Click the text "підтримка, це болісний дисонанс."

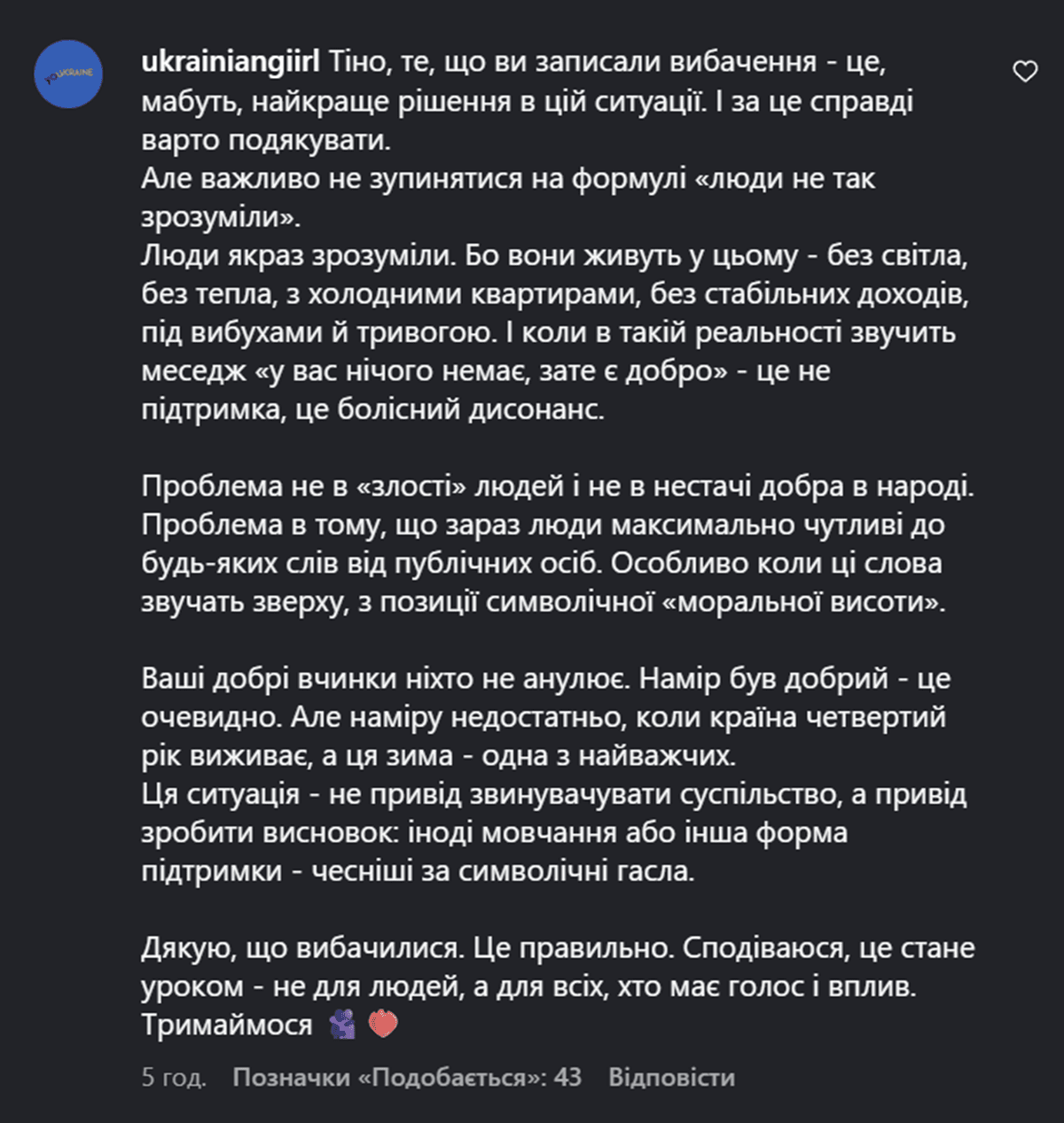(x=372, y=410)
